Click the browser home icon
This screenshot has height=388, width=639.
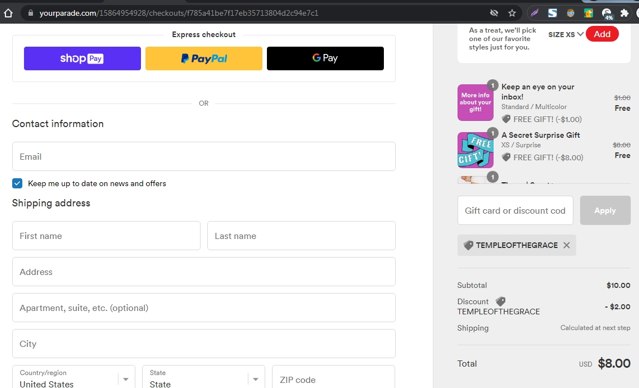[x=8, y=13]
